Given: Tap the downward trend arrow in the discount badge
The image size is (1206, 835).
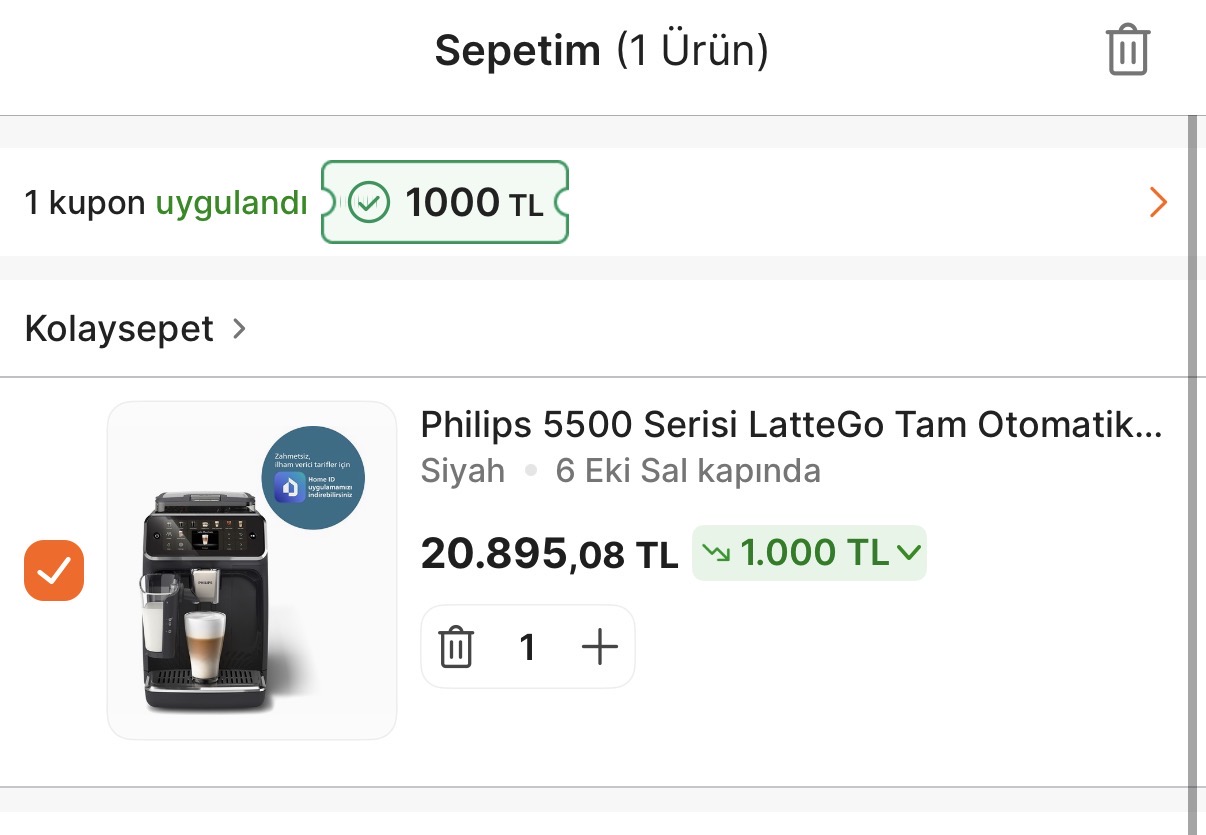Looking at the screenshot, I should click(716, 552).
